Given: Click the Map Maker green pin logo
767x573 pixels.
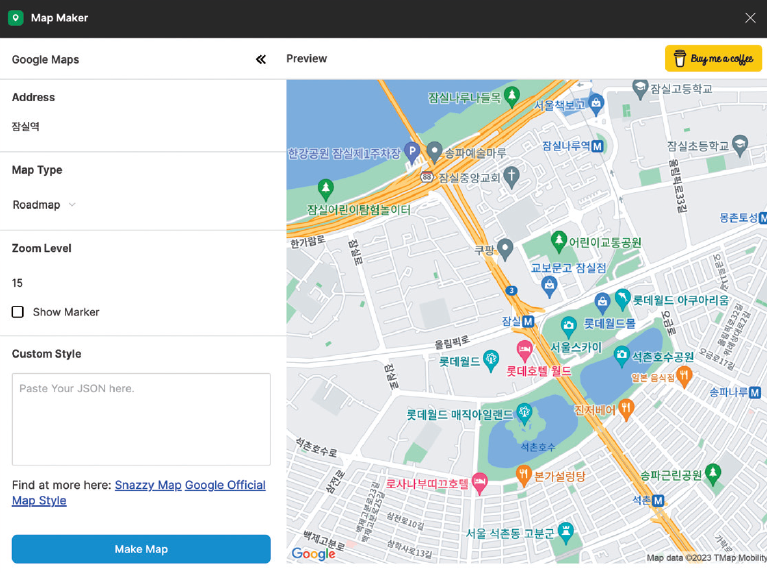Looking at the screenshot, I should 16,18.
